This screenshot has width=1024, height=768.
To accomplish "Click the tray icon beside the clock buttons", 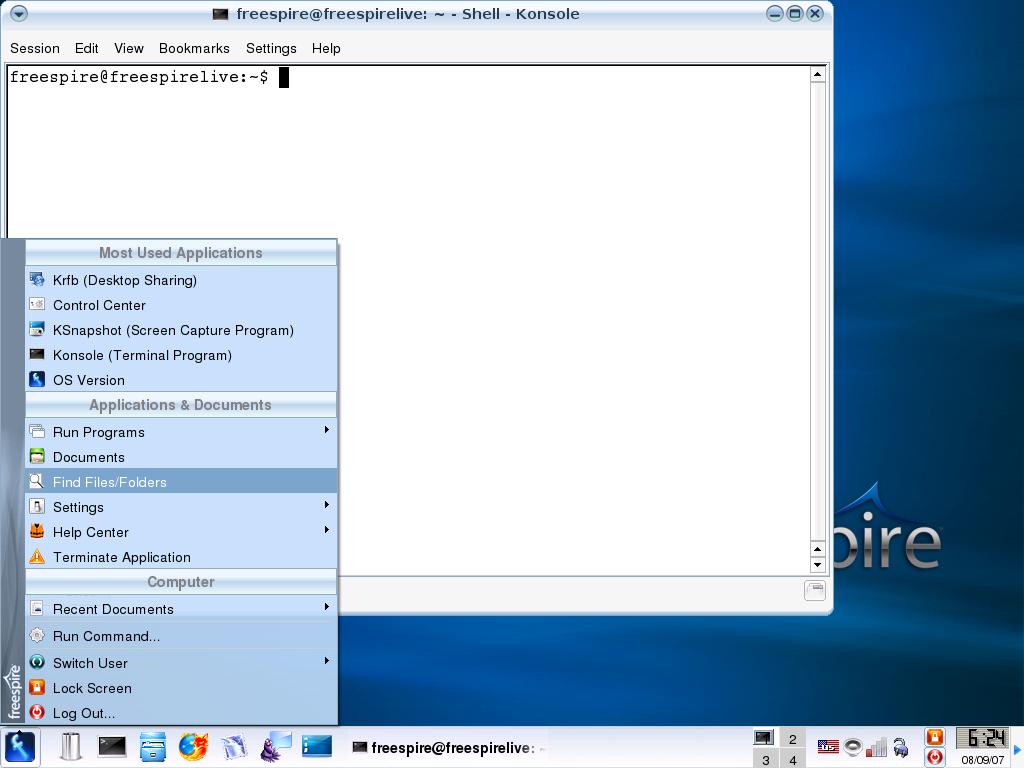I will 901,746.
